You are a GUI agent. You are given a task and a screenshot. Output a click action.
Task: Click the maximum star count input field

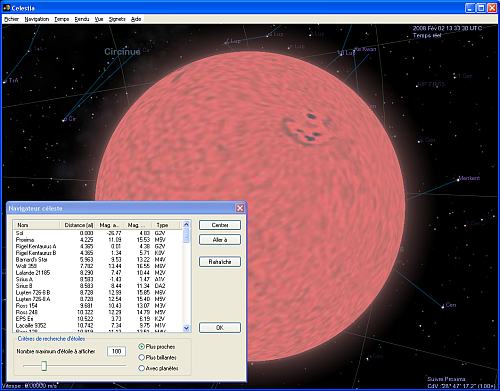coord(116,351)
